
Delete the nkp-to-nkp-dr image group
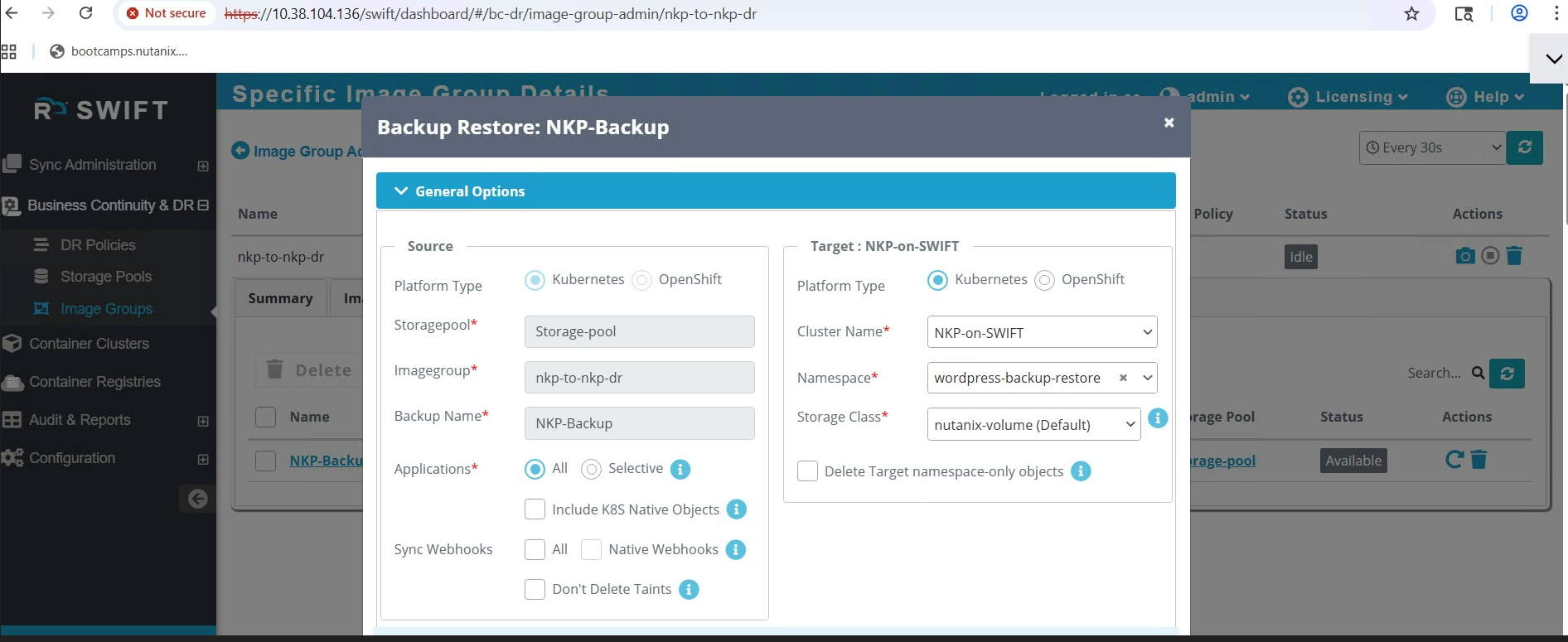[1514, 256]
